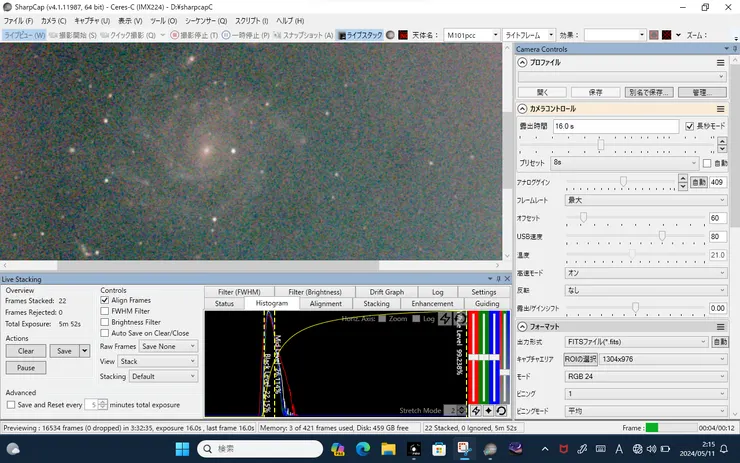Open the カメラコントロール section hamburger menu

(720, 109)
